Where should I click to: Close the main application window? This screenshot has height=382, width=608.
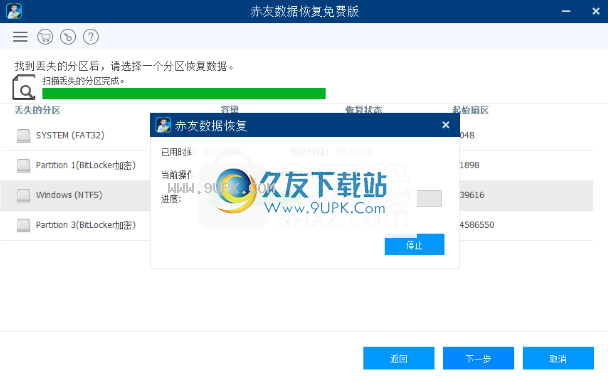[x=596, y=11]
